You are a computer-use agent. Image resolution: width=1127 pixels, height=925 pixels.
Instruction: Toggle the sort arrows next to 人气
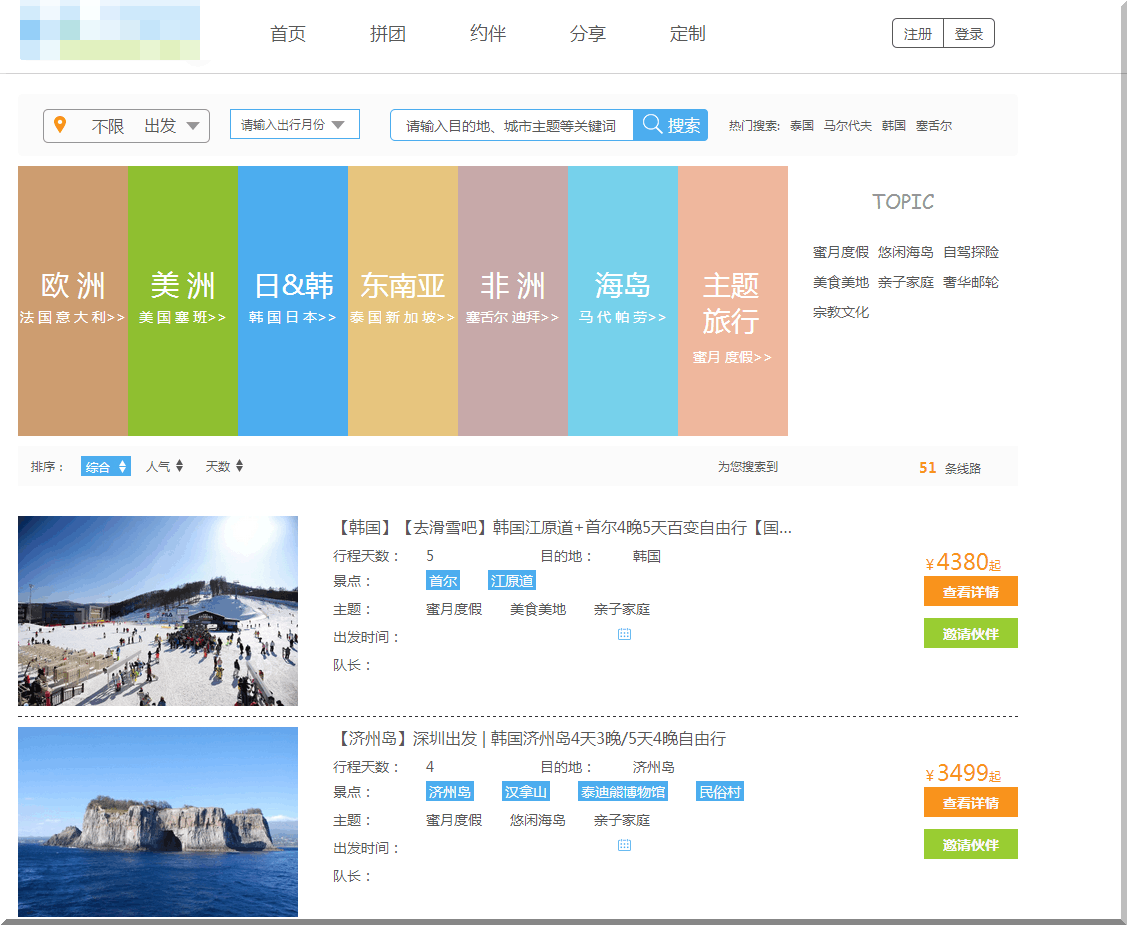[181, 466]
